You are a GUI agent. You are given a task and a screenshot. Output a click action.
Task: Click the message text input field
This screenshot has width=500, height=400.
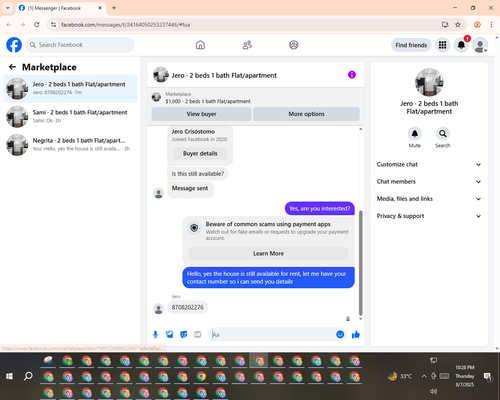tap(272, 334)
